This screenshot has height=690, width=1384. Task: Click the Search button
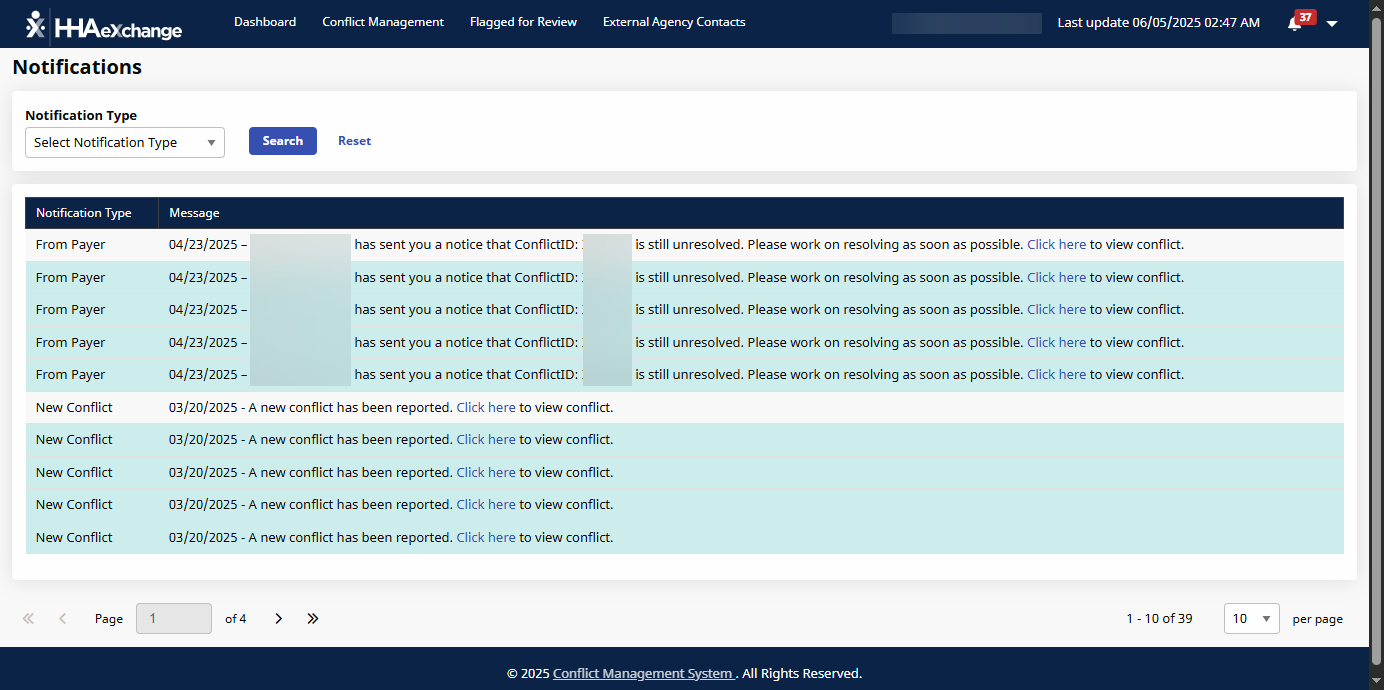point(283,141)
